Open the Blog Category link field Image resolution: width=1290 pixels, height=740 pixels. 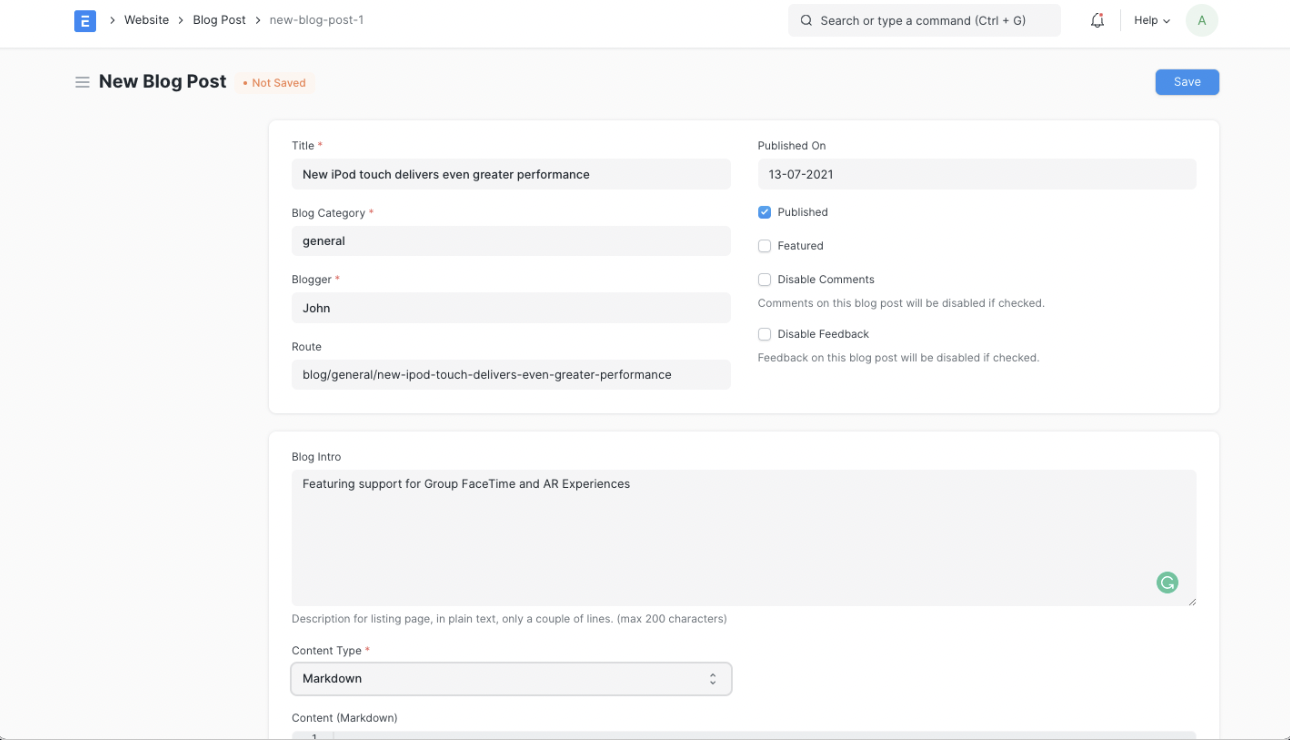(511, 241)
